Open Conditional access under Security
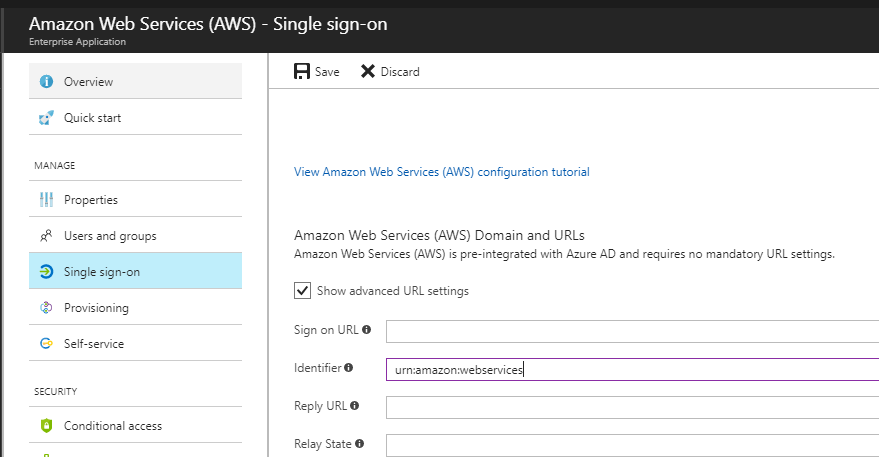This screenshot has height=457, width=879. coord(136,425)
